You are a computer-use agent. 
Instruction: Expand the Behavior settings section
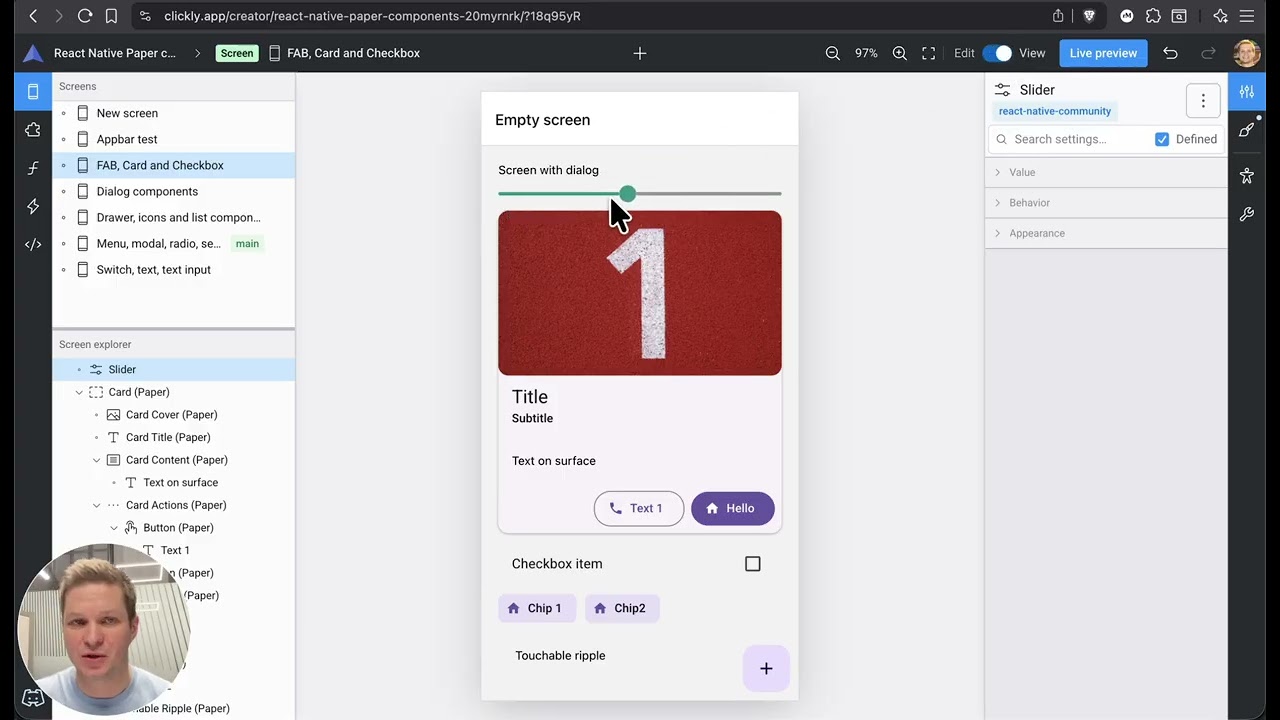tap(1106, 202)
